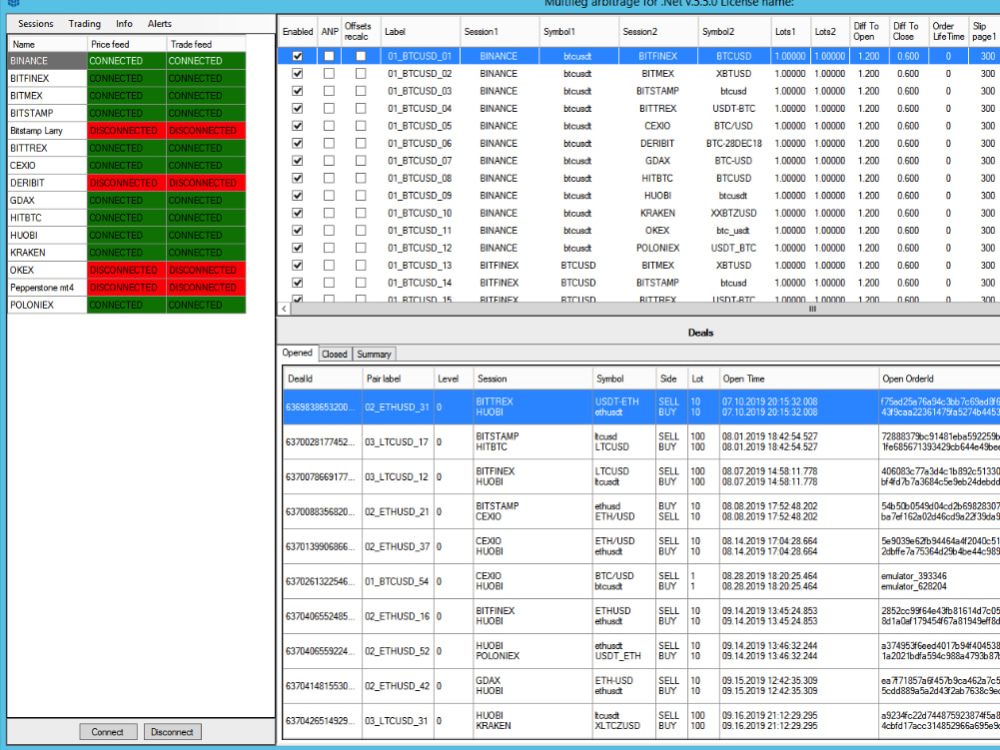The image size is (1000, 750).
Task: Click the Side column header in Deals
Action: (x=671, y=379)
